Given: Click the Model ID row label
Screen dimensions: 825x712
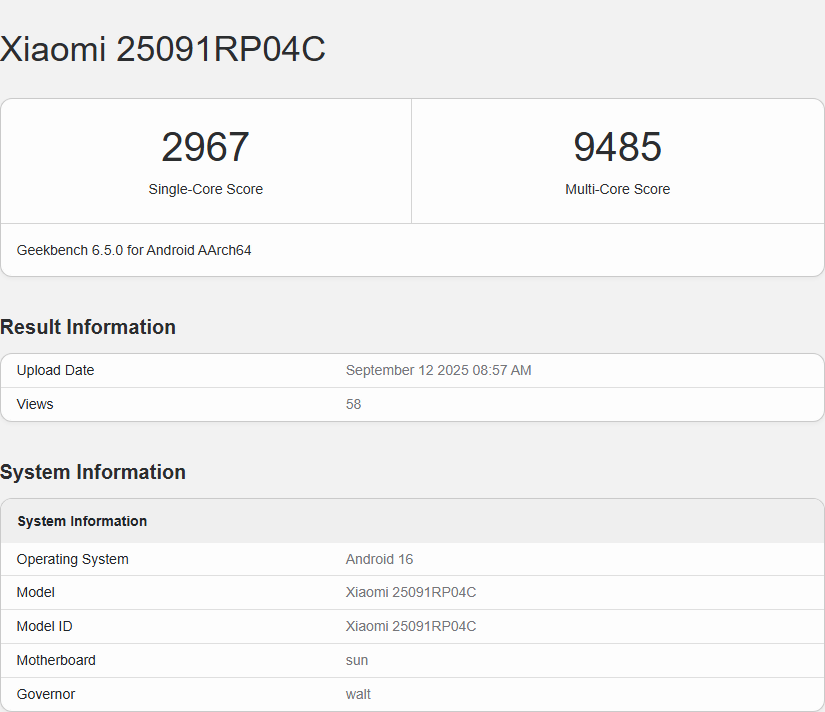Looking at the screenshot, I should pyautogui.click(x=44, y=626).
